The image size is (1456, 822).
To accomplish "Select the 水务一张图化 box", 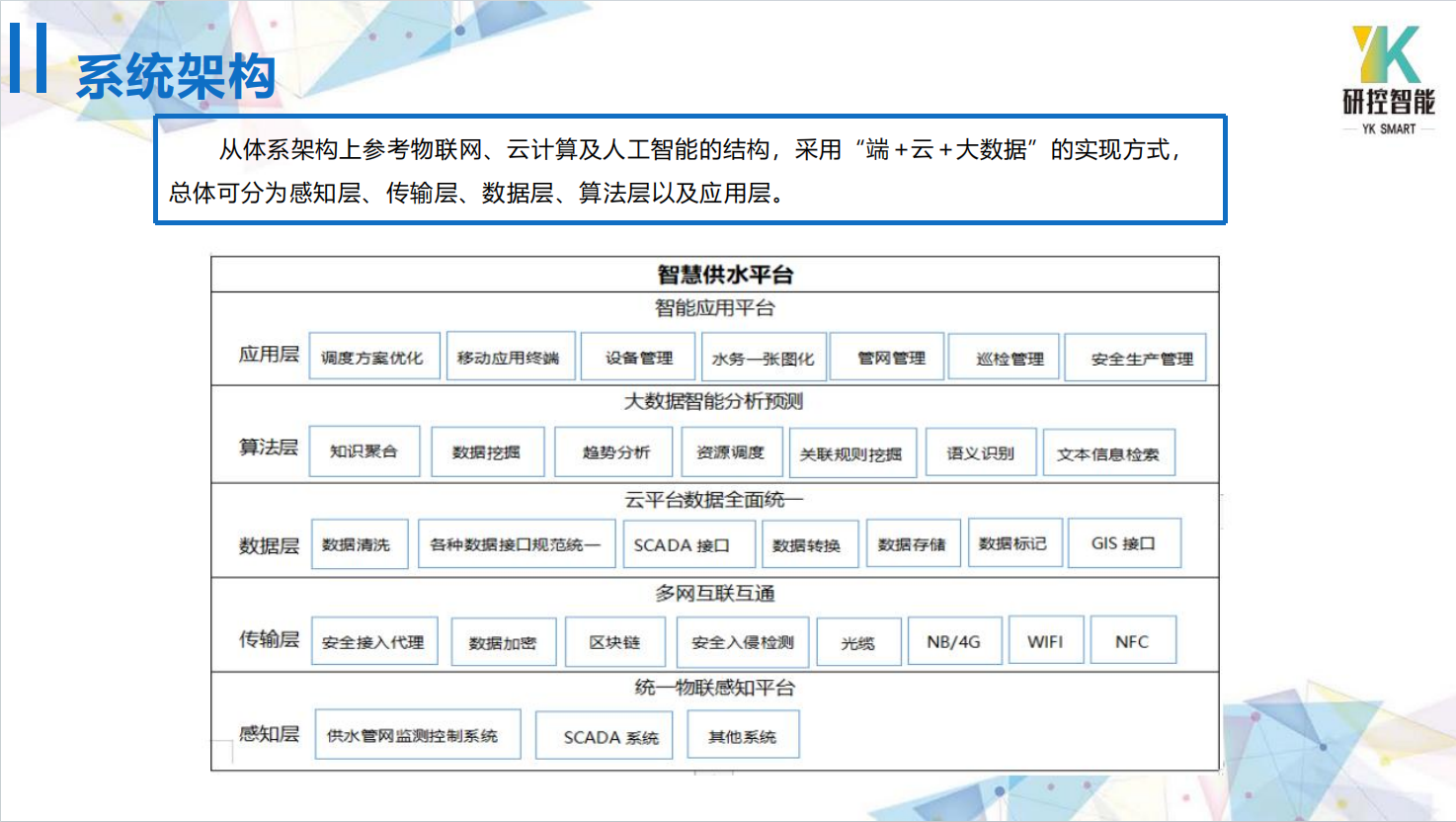I will click(763, 358).
